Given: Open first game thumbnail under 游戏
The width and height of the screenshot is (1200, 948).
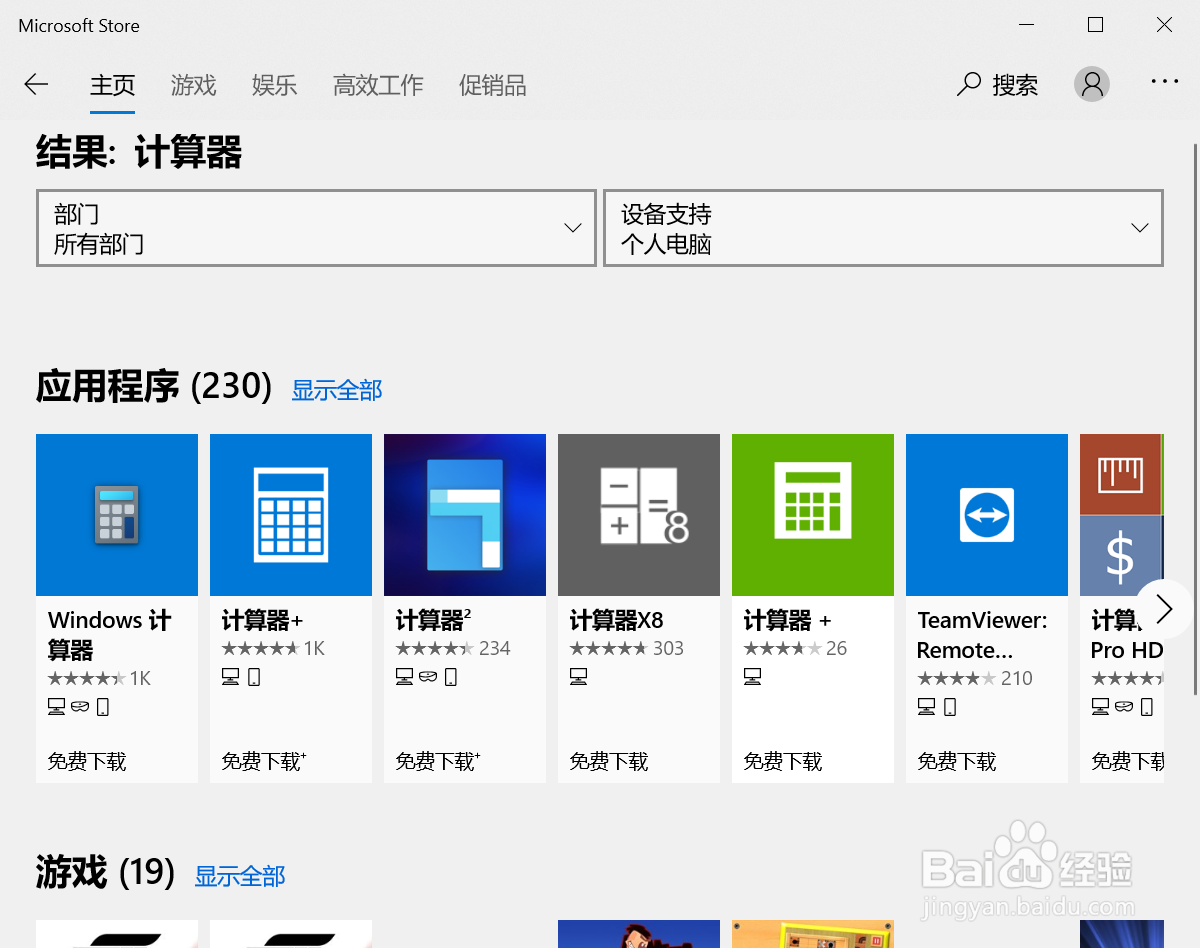Looking at the screenshot, I should pos(117,934).
